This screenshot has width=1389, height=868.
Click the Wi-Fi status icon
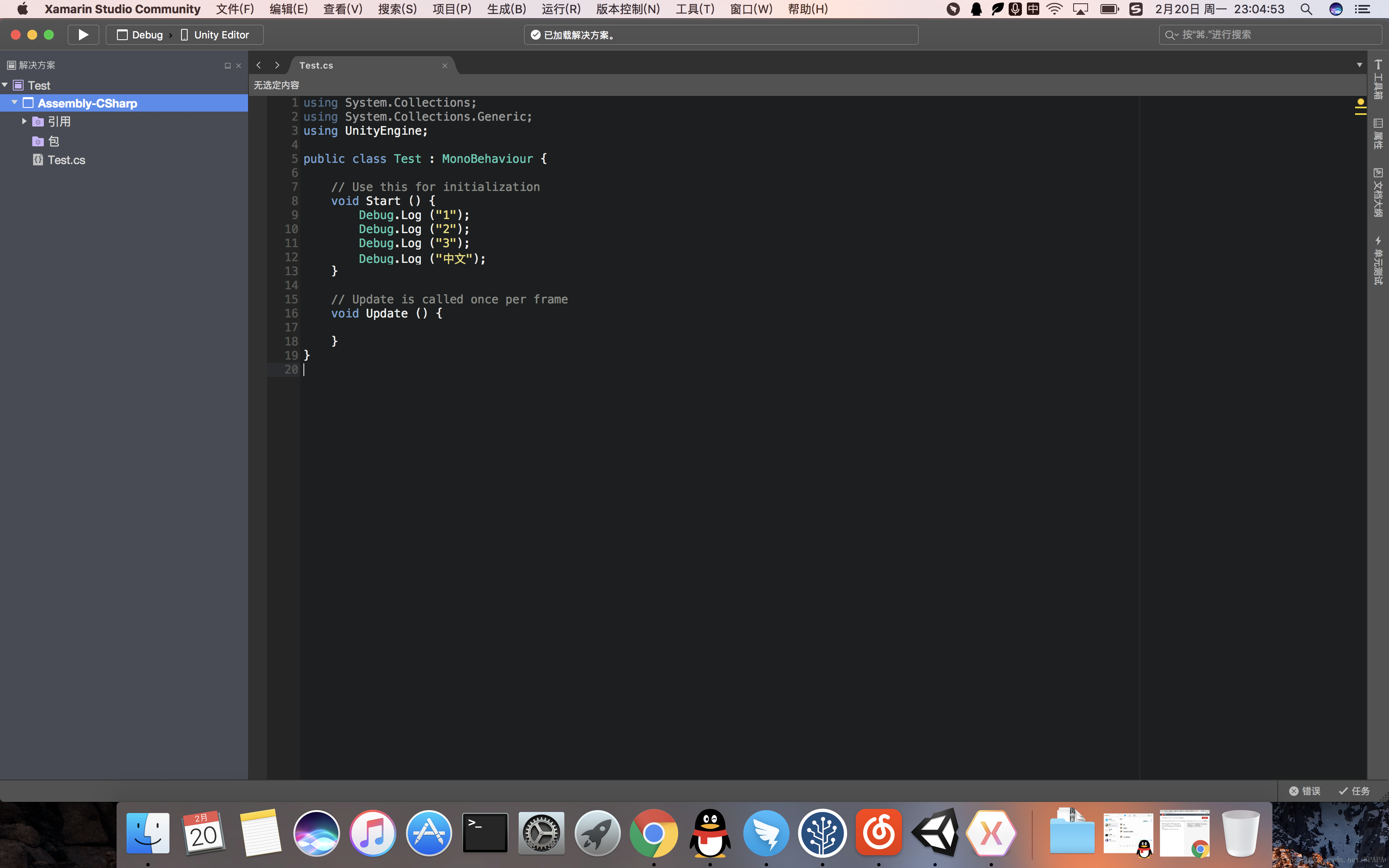pyautogui.click(x=1055, y=9)
